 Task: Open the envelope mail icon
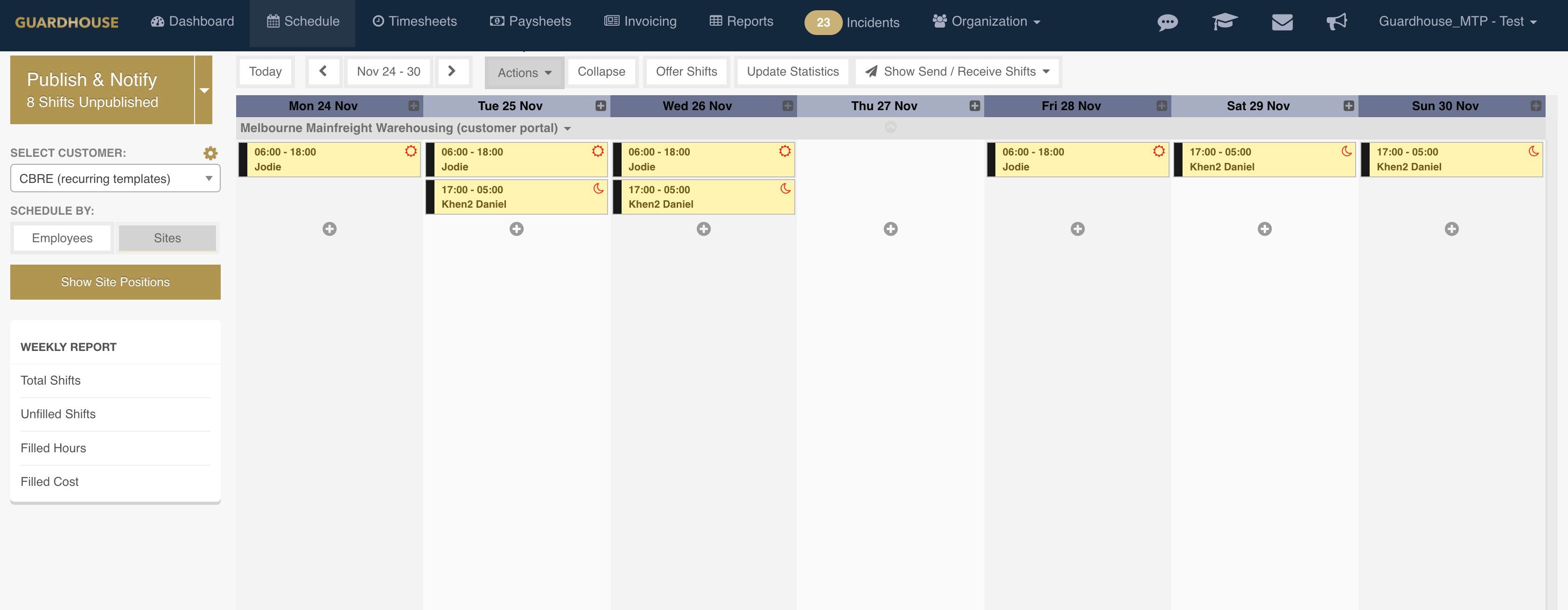tap(1282, 22)
